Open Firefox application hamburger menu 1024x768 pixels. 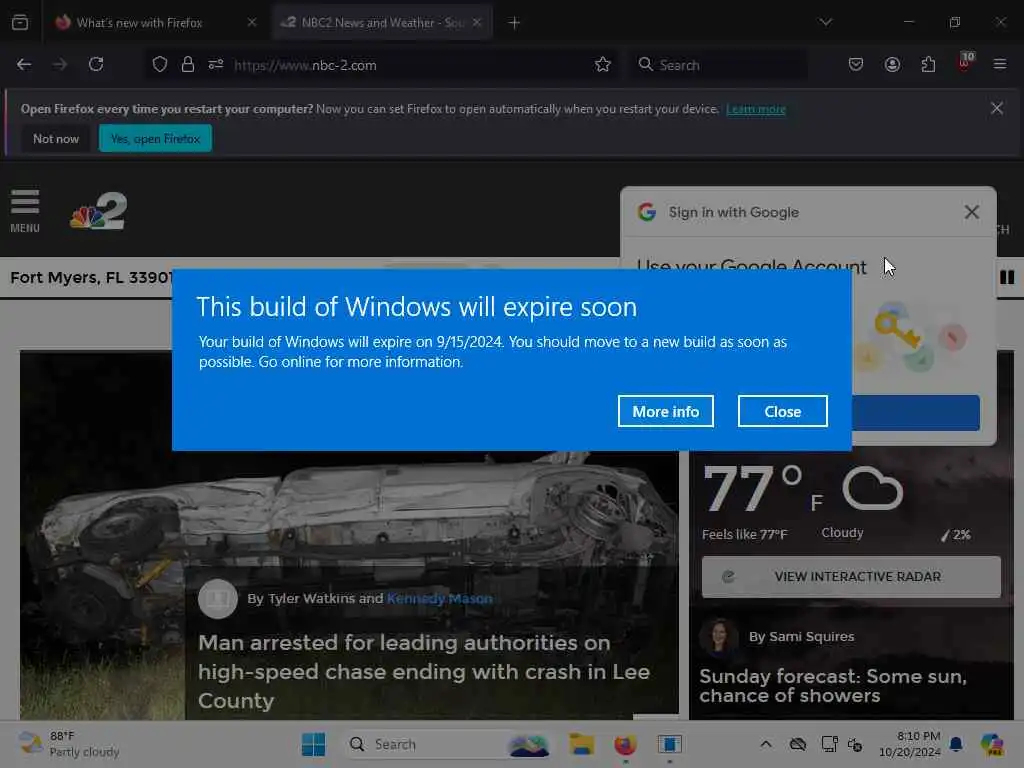pyautogui.click(x=1000, y=65)
